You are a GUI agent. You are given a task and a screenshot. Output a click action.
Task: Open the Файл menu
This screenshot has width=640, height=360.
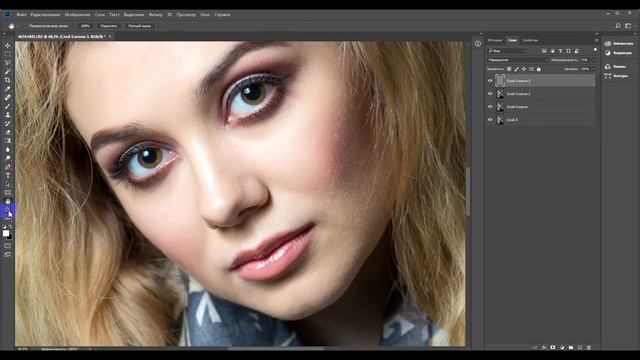tap(22, 15)
